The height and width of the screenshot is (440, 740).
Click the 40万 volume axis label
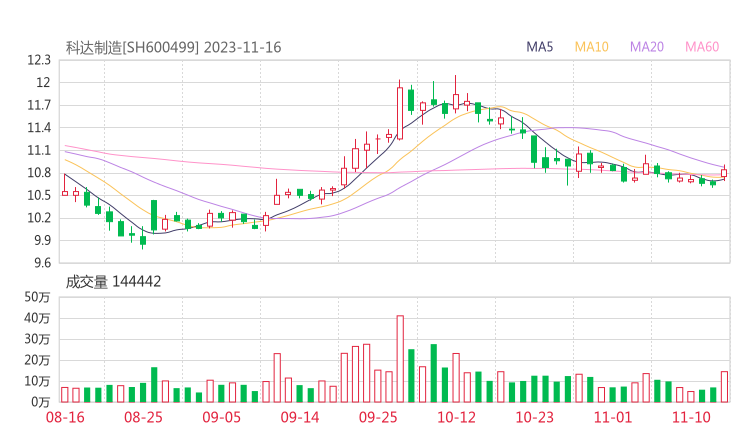tap(37, 318)
